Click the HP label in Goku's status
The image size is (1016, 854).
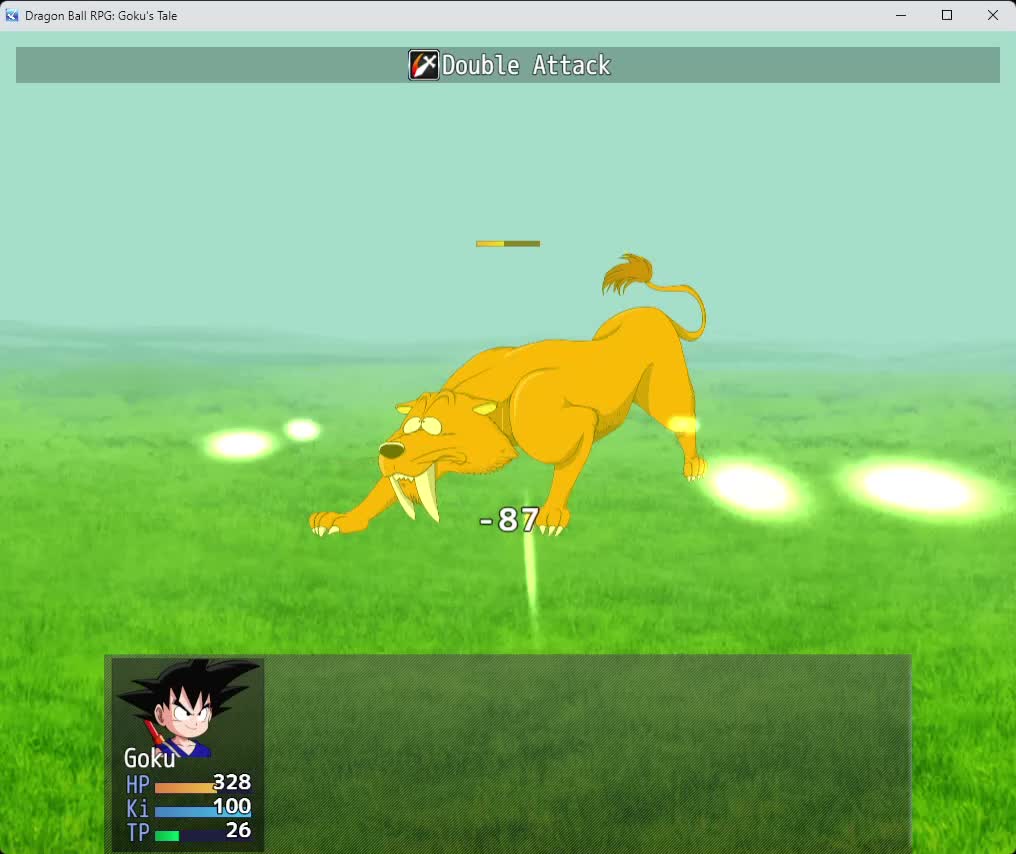[137, 785]
